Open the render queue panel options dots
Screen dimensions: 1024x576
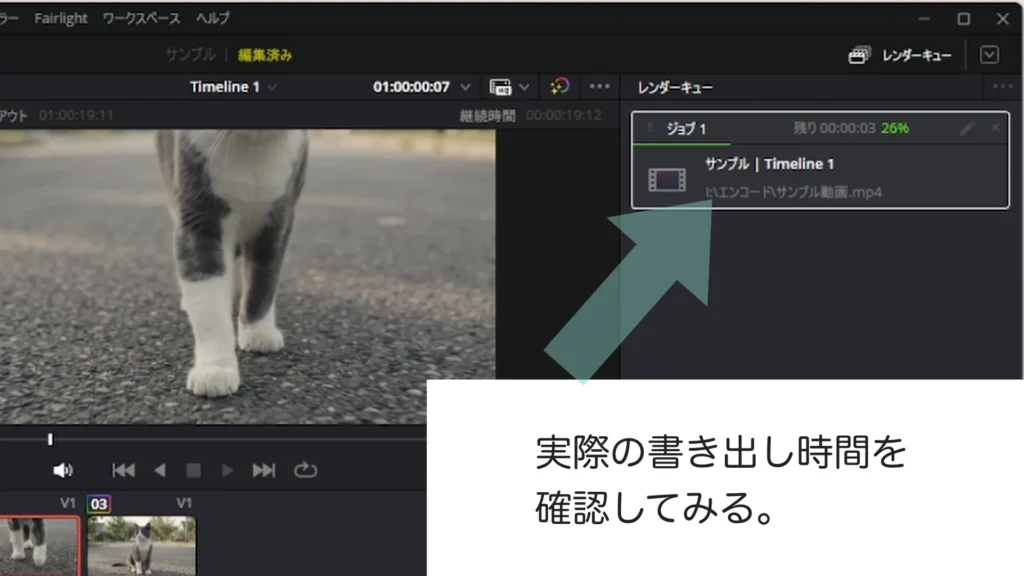(x=1002, y=86)
